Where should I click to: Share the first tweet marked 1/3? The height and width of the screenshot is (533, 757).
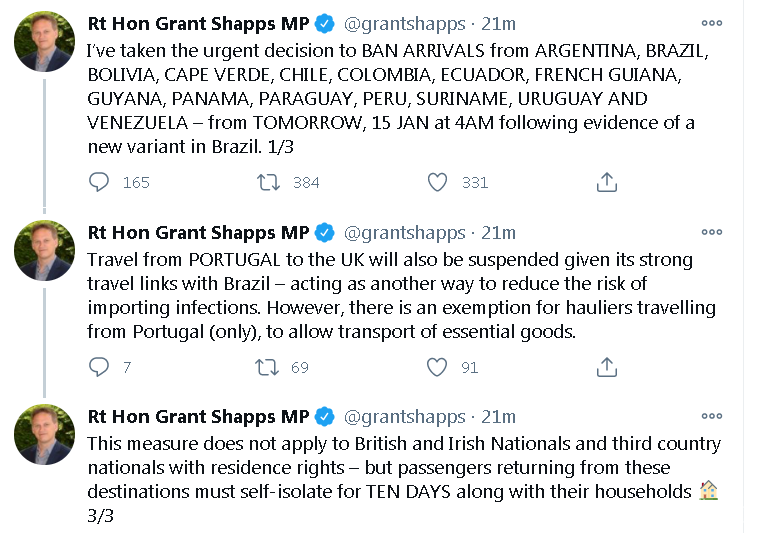coord(606,182)
